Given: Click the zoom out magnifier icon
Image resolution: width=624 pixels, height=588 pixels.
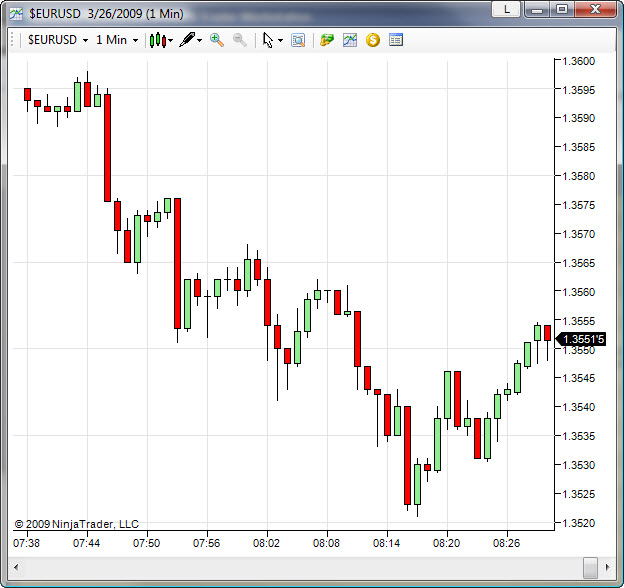Looking at the screenshot, I should click(x=240, y=40).
